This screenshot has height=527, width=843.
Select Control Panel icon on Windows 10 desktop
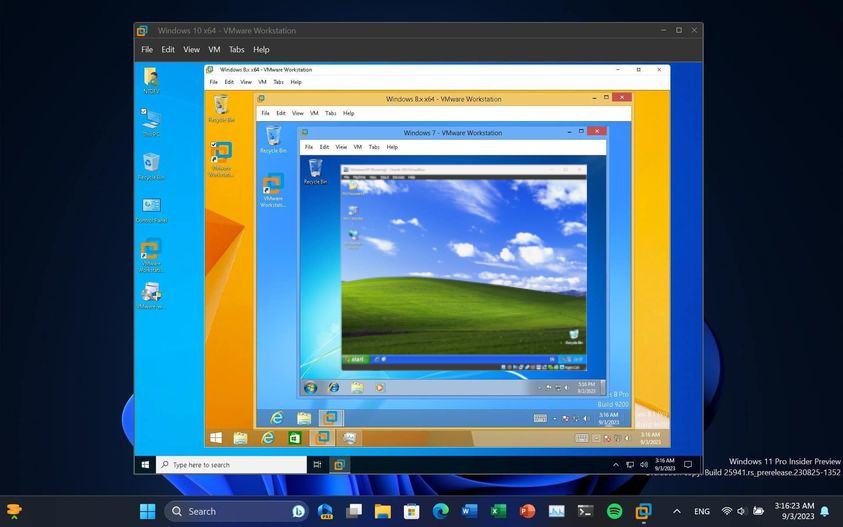pos(152,210)
